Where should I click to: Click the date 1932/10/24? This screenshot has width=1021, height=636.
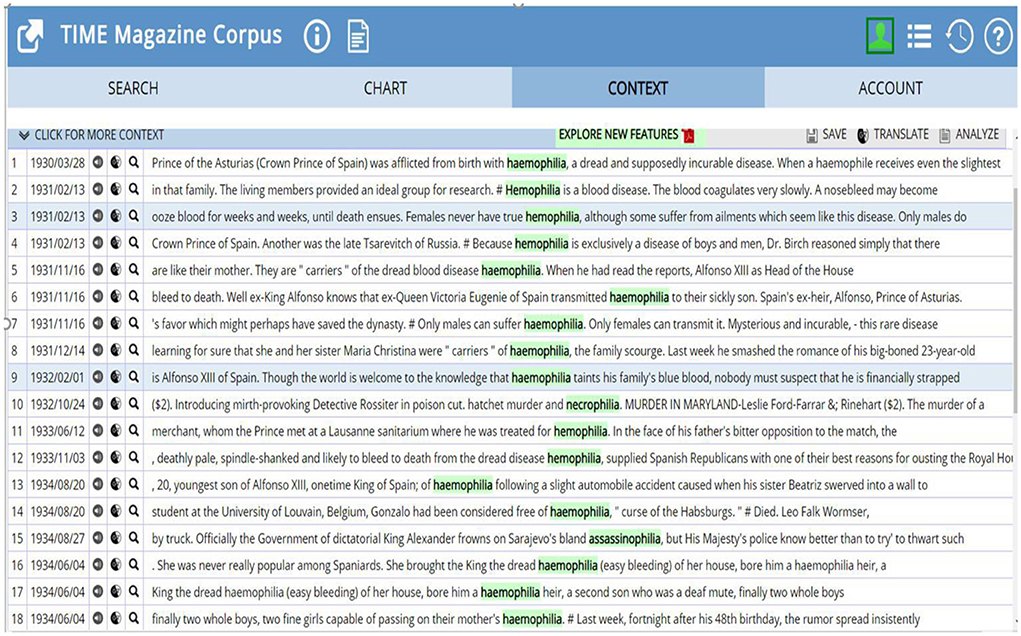coord(57,404)
